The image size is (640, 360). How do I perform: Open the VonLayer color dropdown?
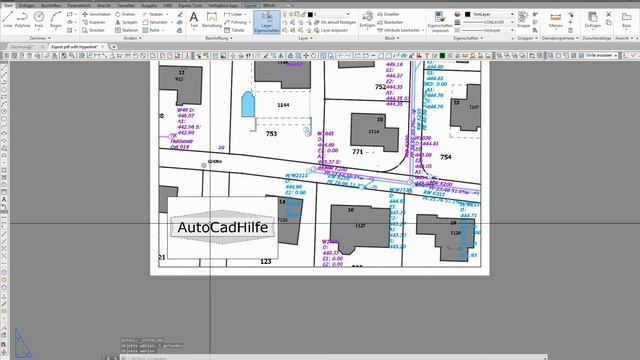click(x=512, y=14)
